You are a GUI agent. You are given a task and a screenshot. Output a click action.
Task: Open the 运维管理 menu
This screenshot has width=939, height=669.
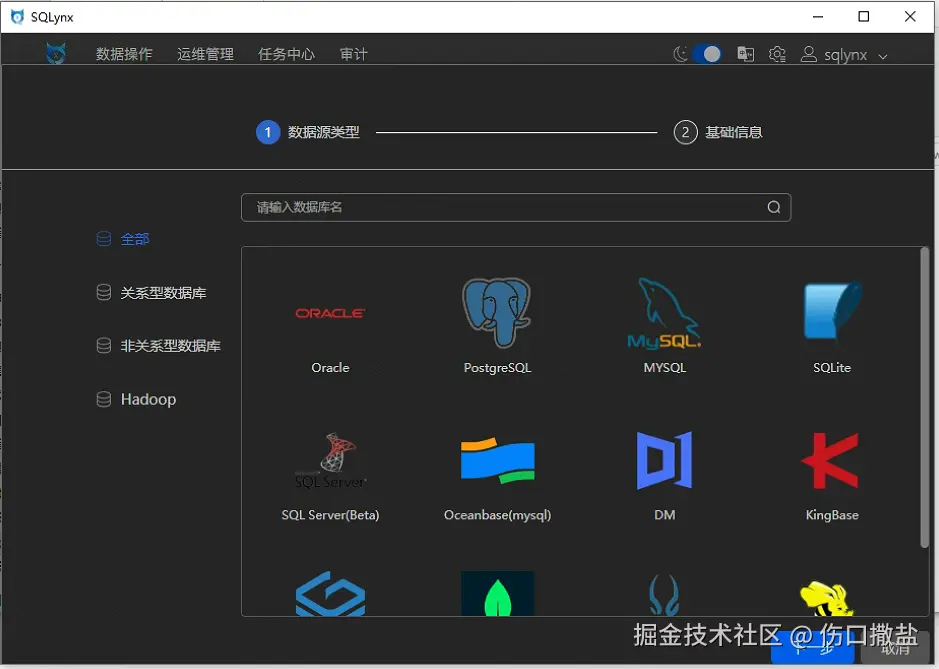coord(205,54)
